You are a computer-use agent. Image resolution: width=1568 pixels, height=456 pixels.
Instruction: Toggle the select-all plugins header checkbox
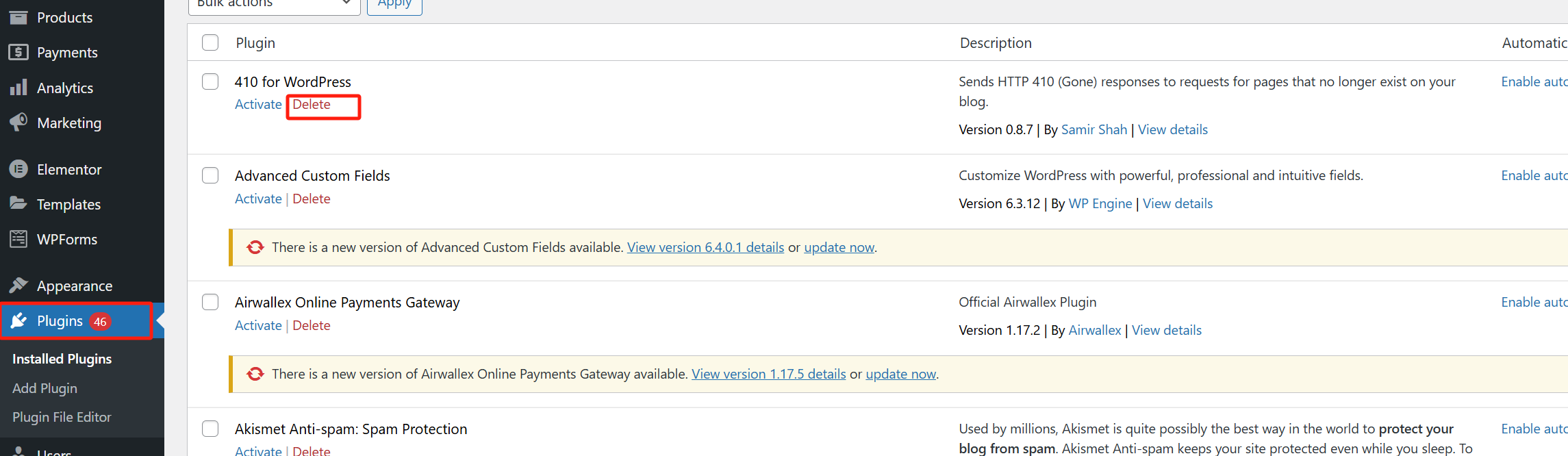210,42
